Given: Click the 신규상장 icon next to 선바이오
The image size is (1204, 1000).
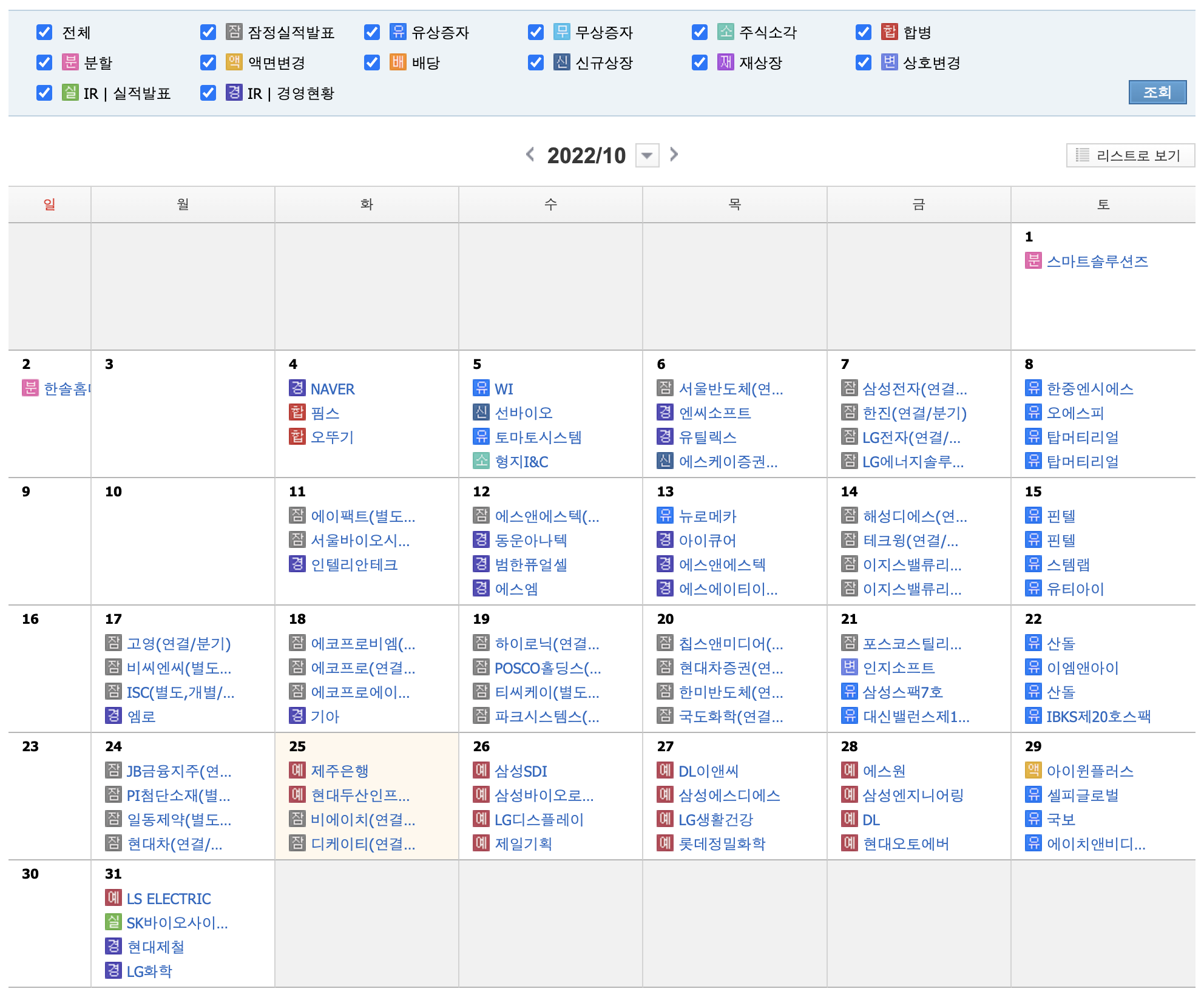Looking at the screenshot, I should (481, 413).
